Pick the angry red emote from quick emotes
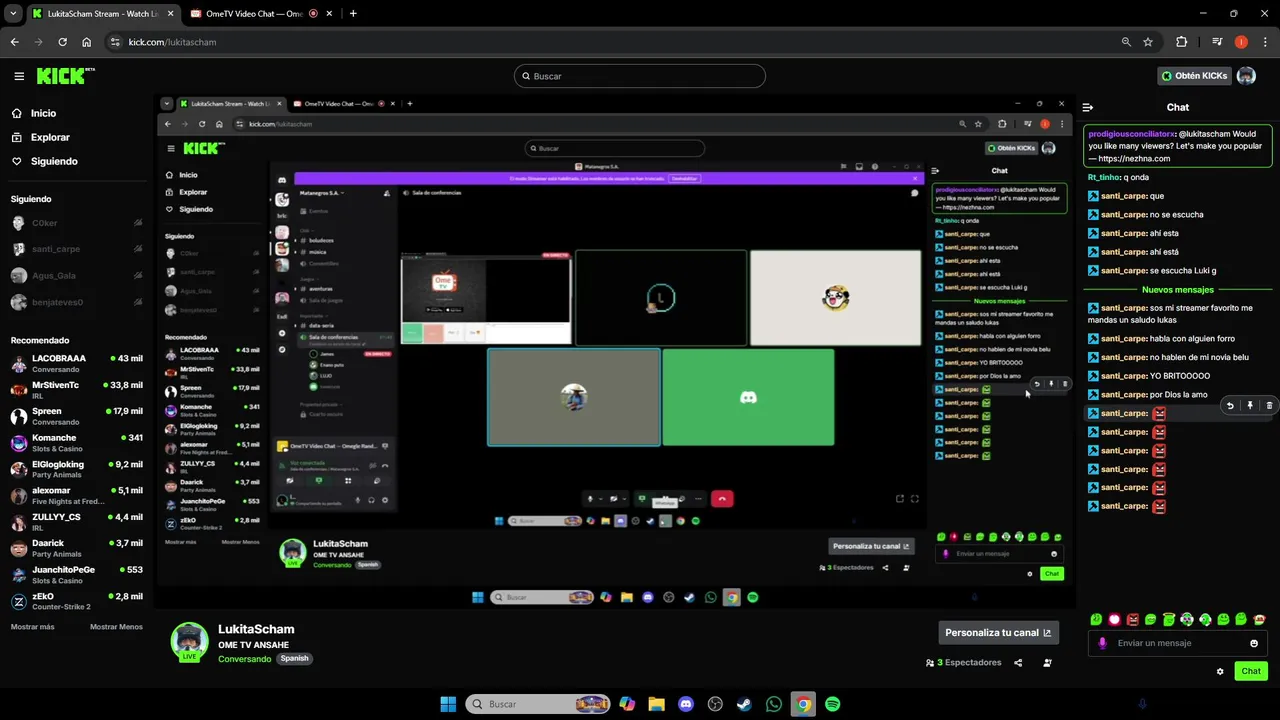This screenshot has height=720, width=1280. coord(1132,620)
